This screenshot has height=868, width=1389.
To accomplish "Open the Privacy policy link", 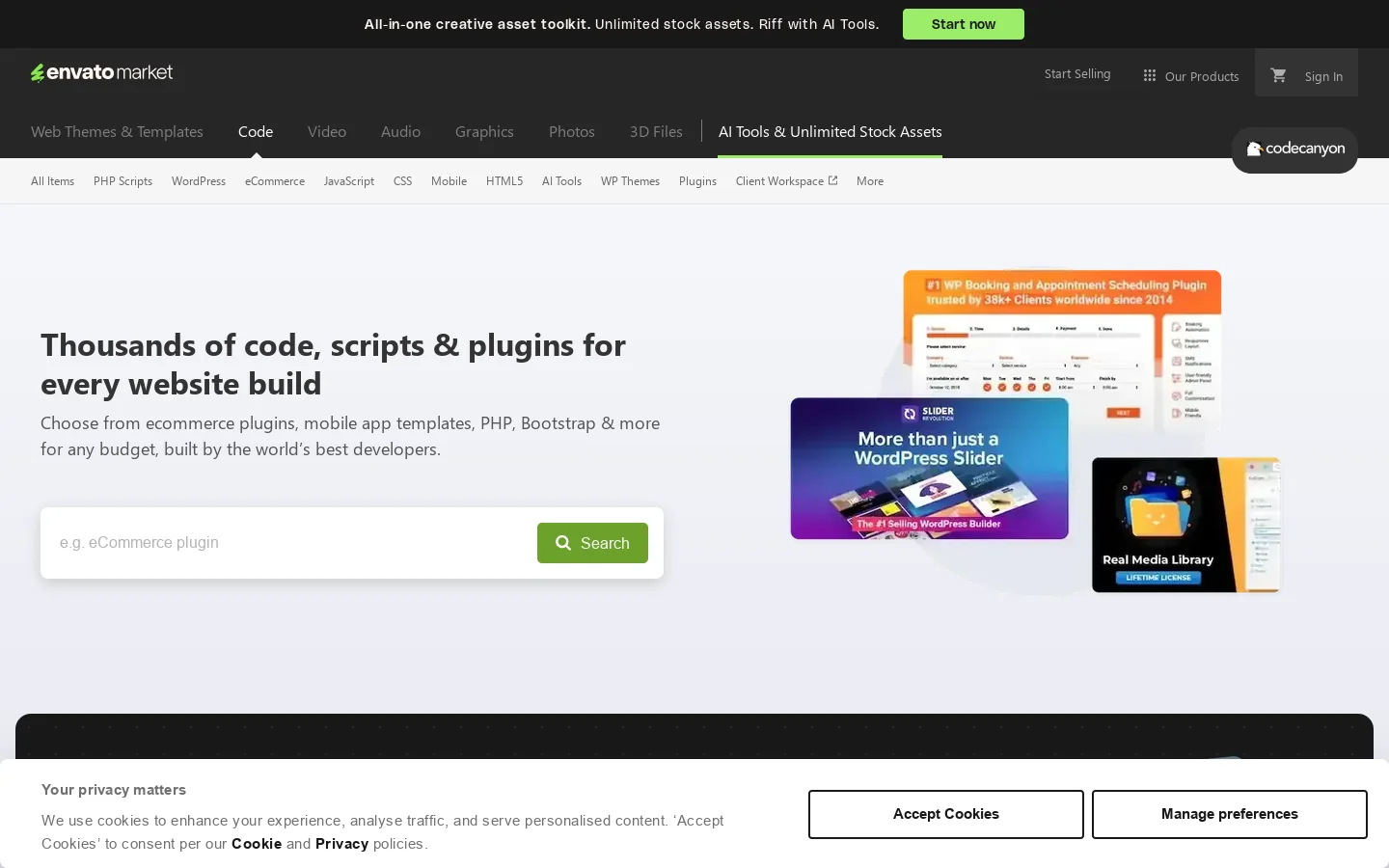I will 341,844.
